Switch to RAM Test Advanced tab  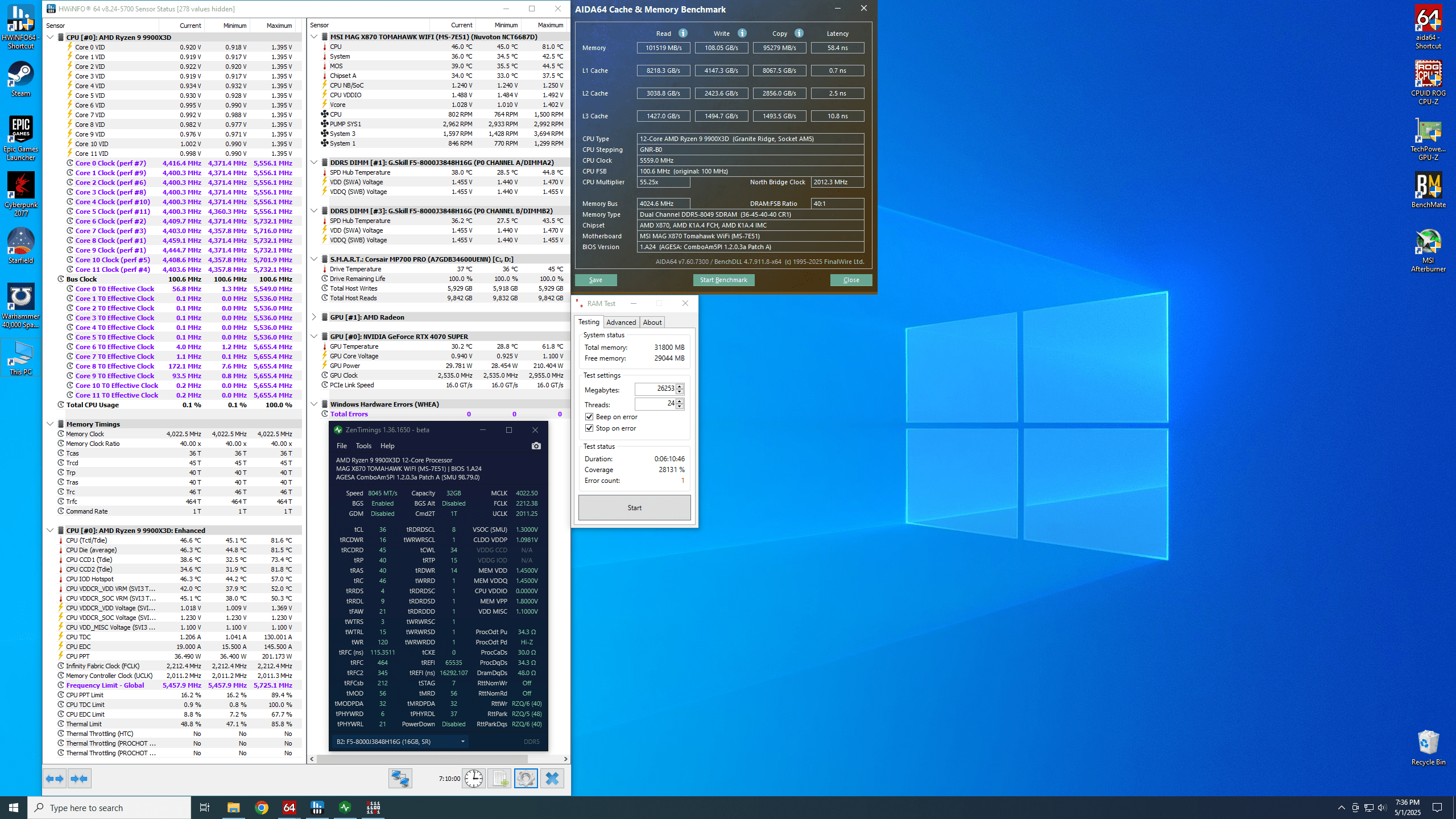click(x=621, y=322)
